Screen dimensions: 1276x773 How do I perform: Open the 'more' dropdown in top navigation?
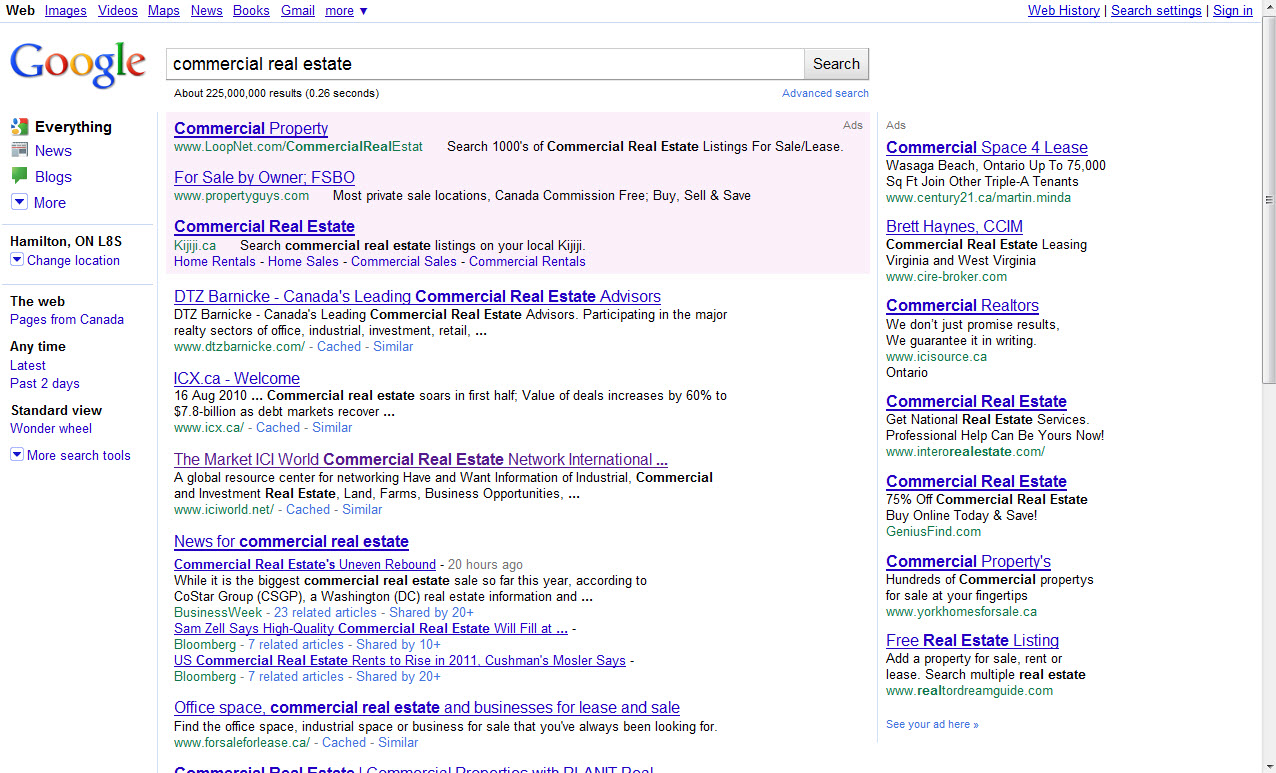pyautogui.click(x=346, y=10)
